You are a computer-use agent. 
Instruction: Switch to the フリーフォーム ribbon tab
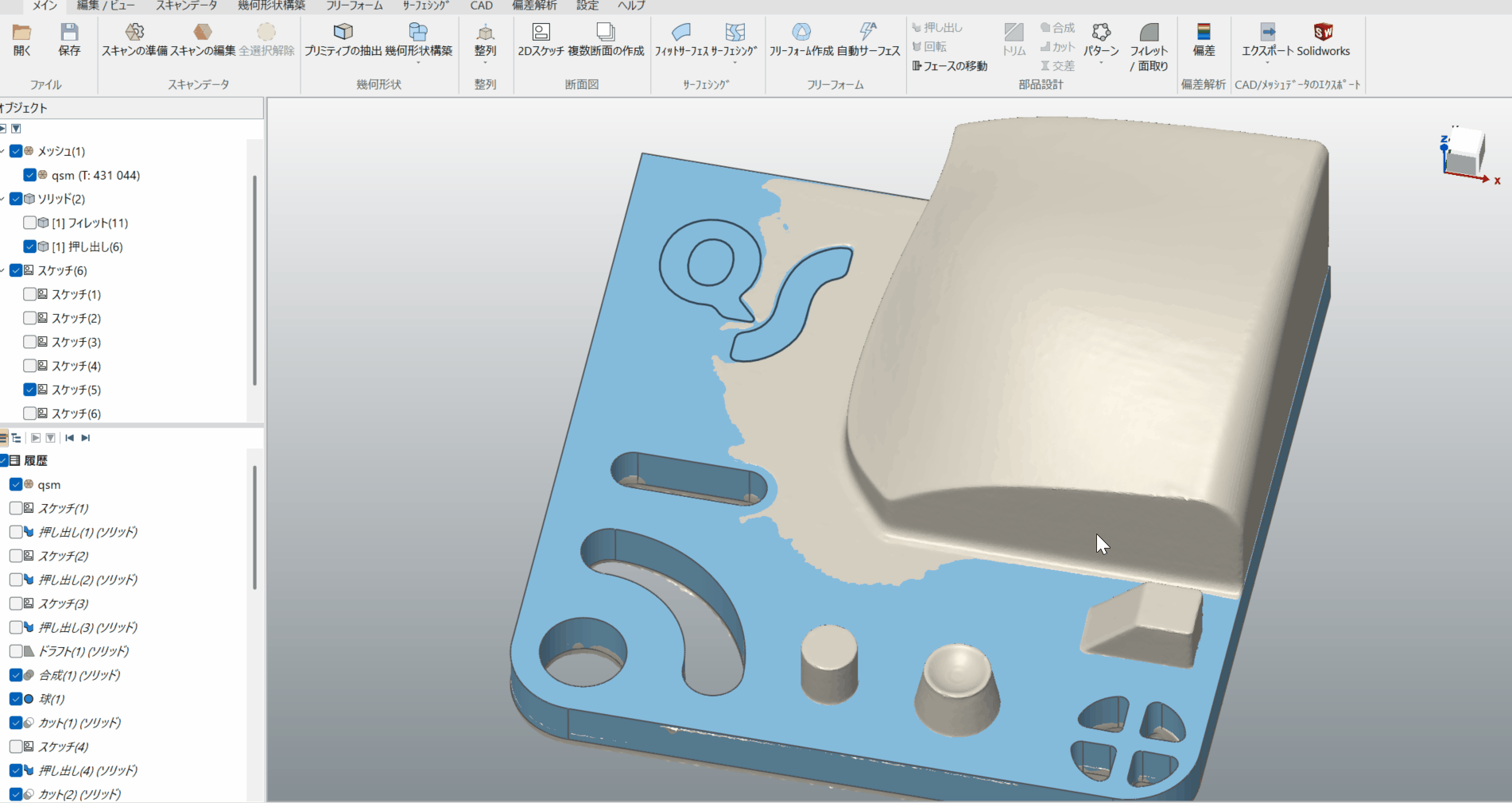tap(354, 6)
